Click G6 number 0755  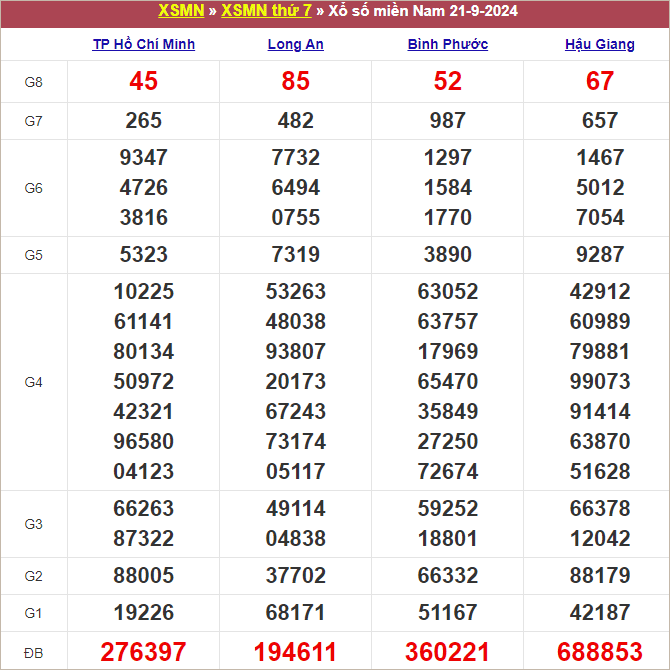(x=296, y=217)
